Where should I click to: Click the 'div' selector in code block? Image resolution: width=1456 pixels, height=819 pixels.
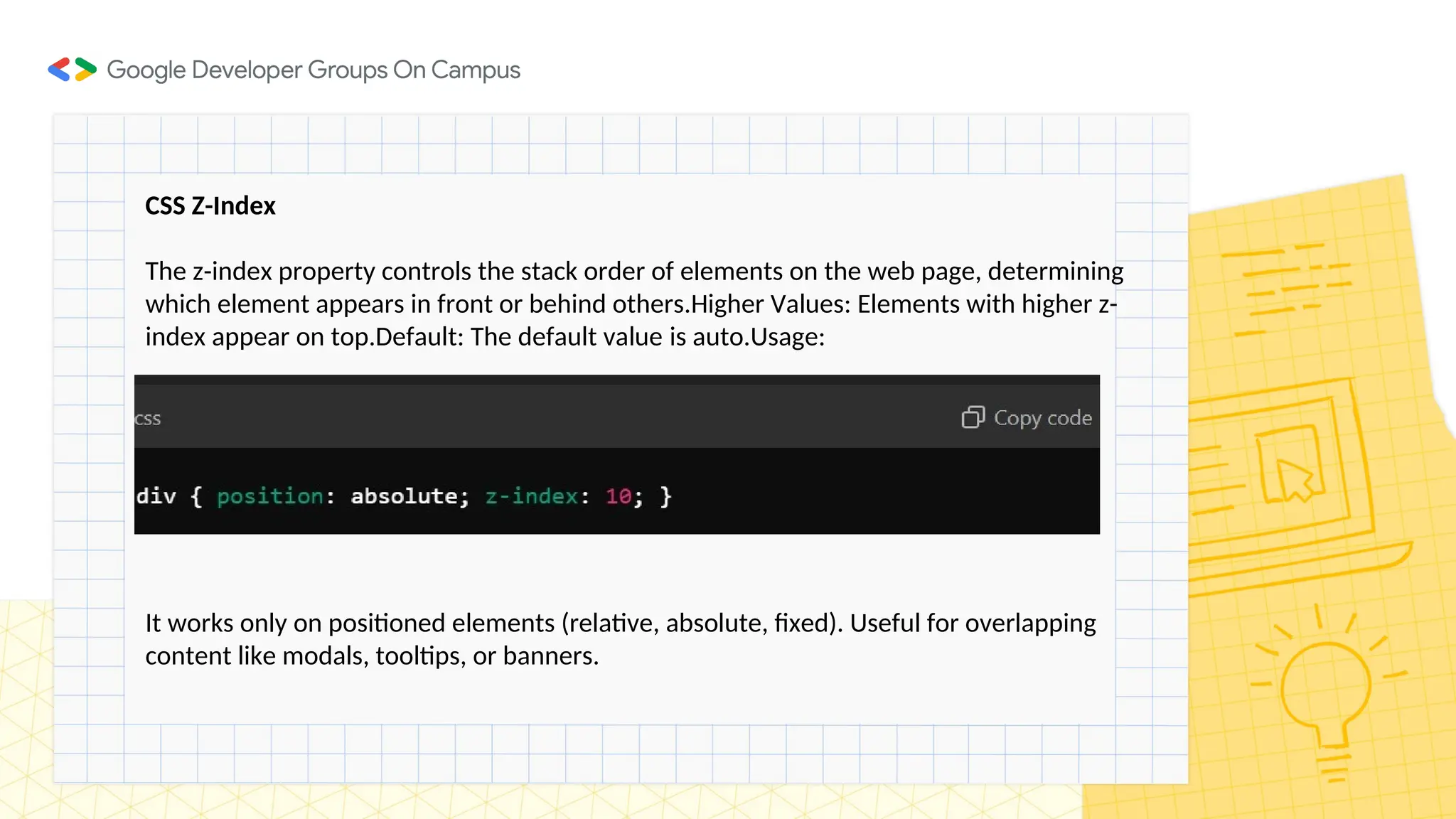point(156,496)
